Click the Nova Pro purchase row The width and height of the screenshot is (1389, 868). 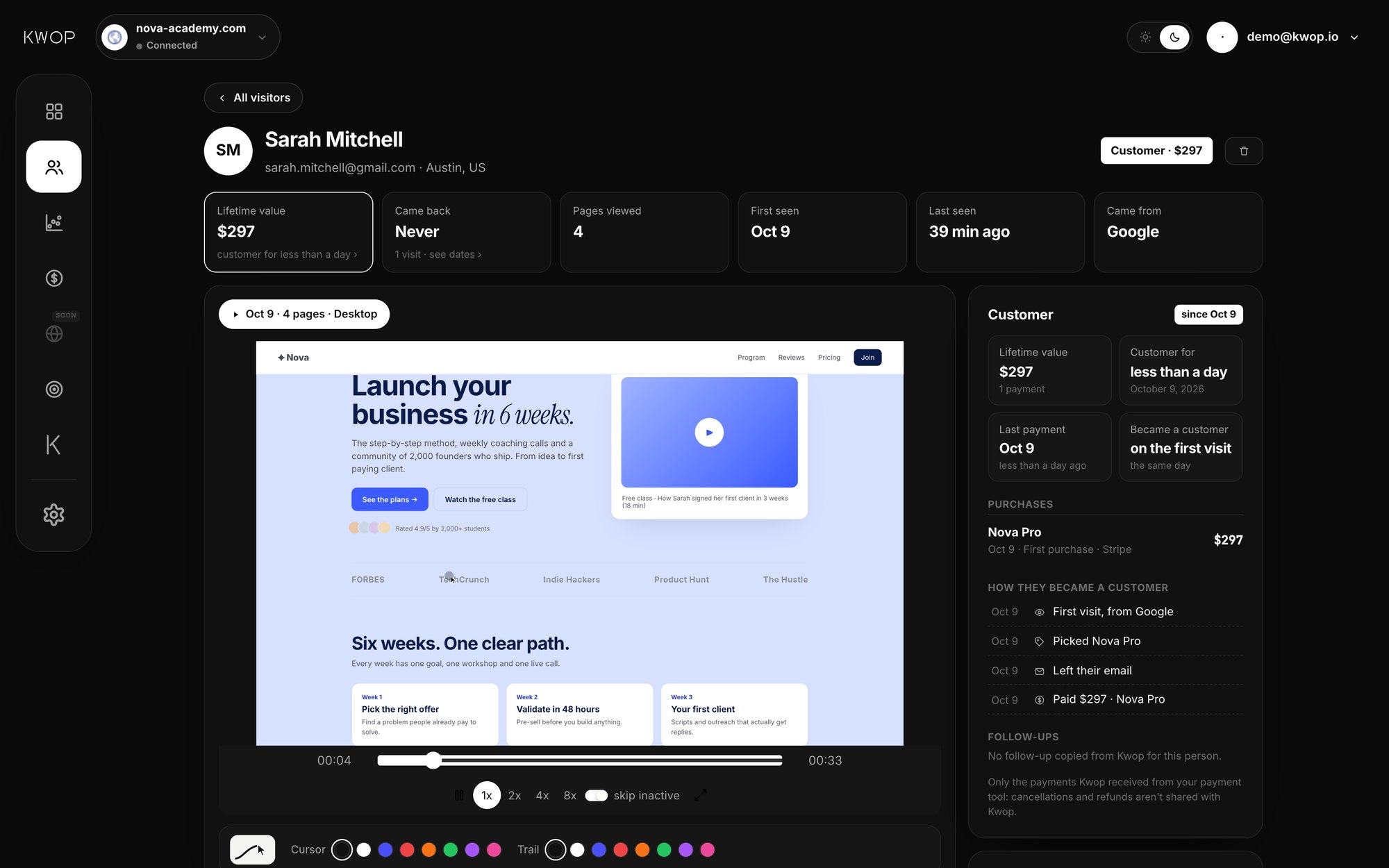coord(1115,540)
